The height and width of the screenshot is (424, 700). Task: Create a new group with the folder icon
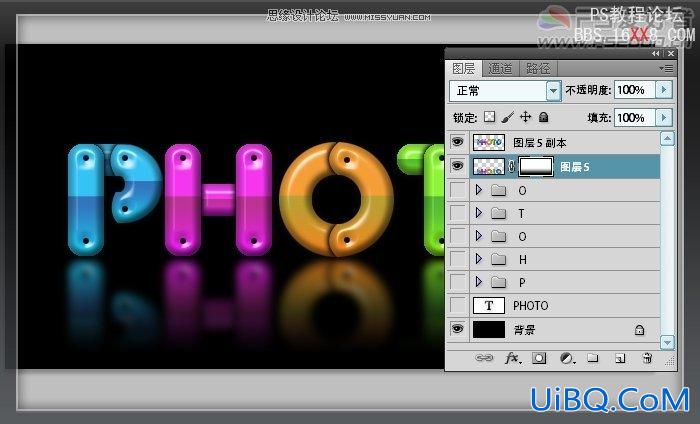coord(593,357)
